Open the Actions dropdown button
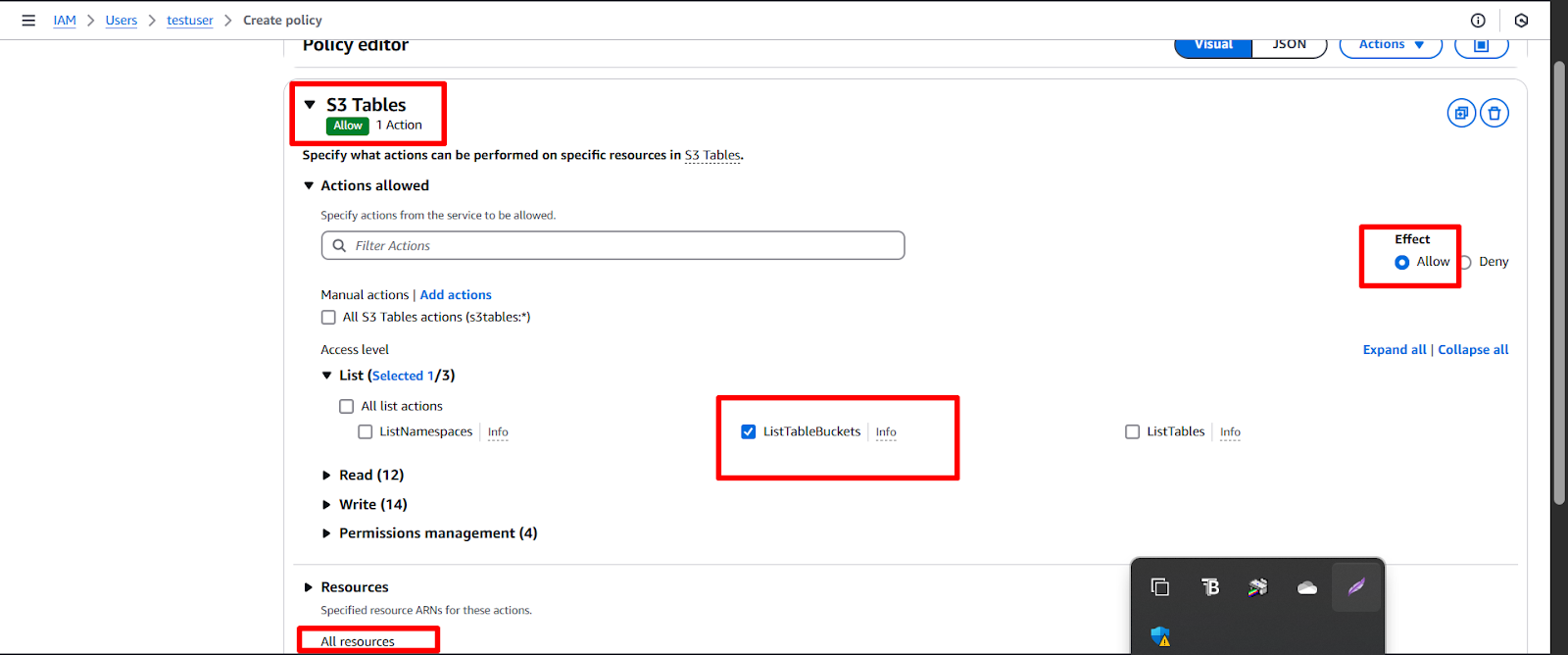This screenshot has width=1568, height=655. (1391, 45)
